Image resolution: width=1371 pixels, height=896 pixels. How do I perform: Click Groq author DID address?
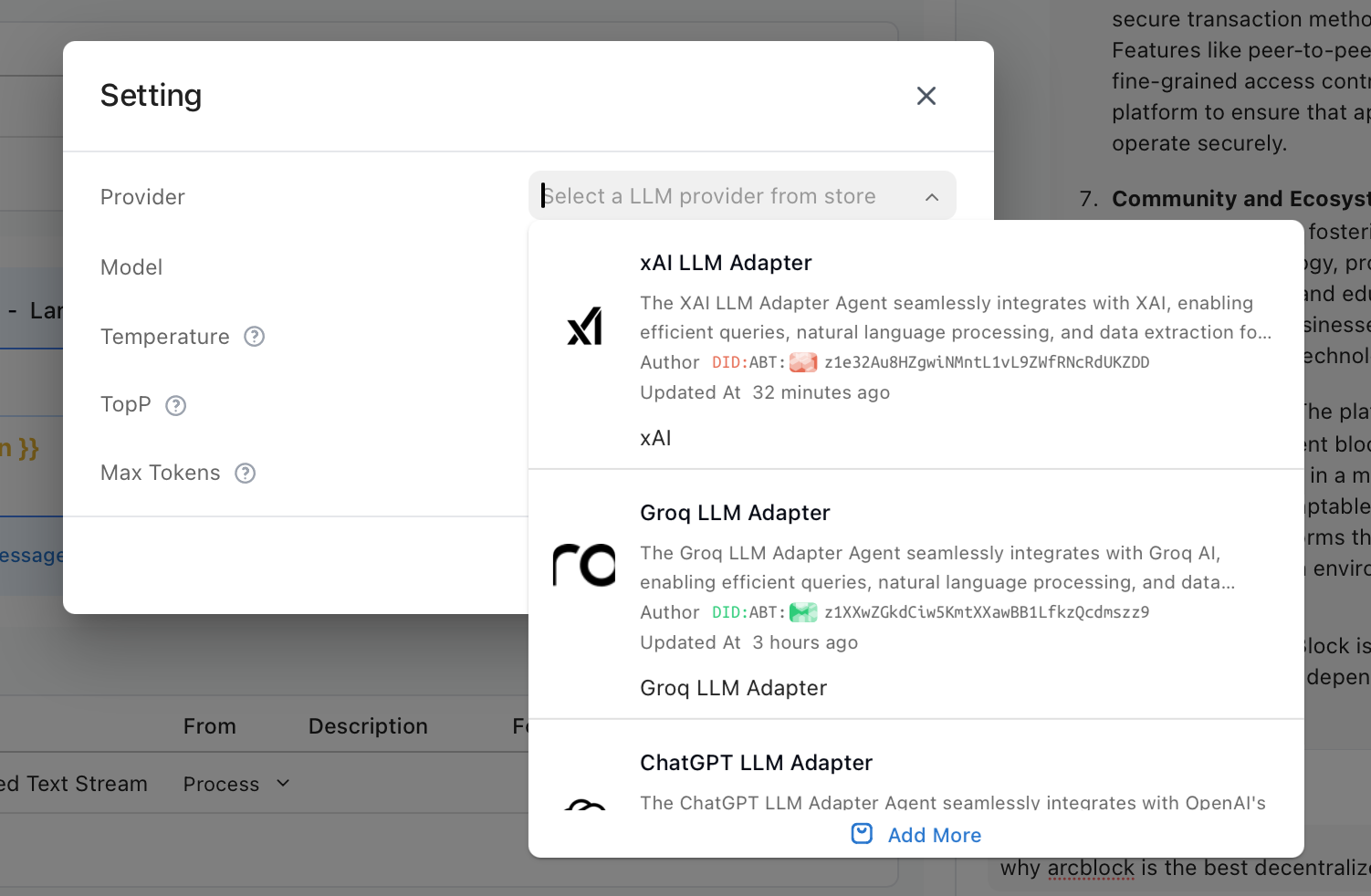986,612
